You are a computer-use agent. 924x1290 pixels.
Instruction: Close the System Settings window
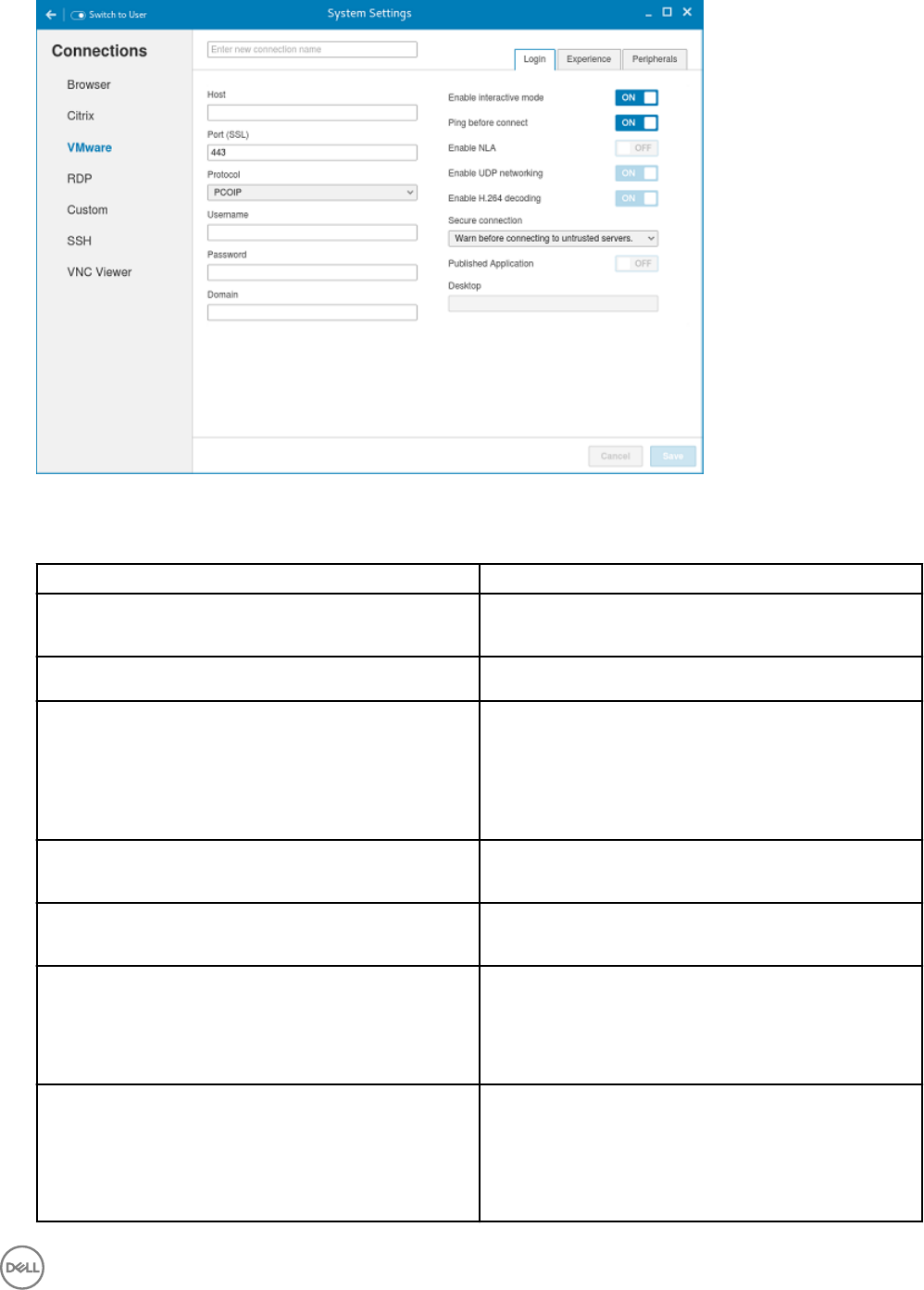click(687, 12)
